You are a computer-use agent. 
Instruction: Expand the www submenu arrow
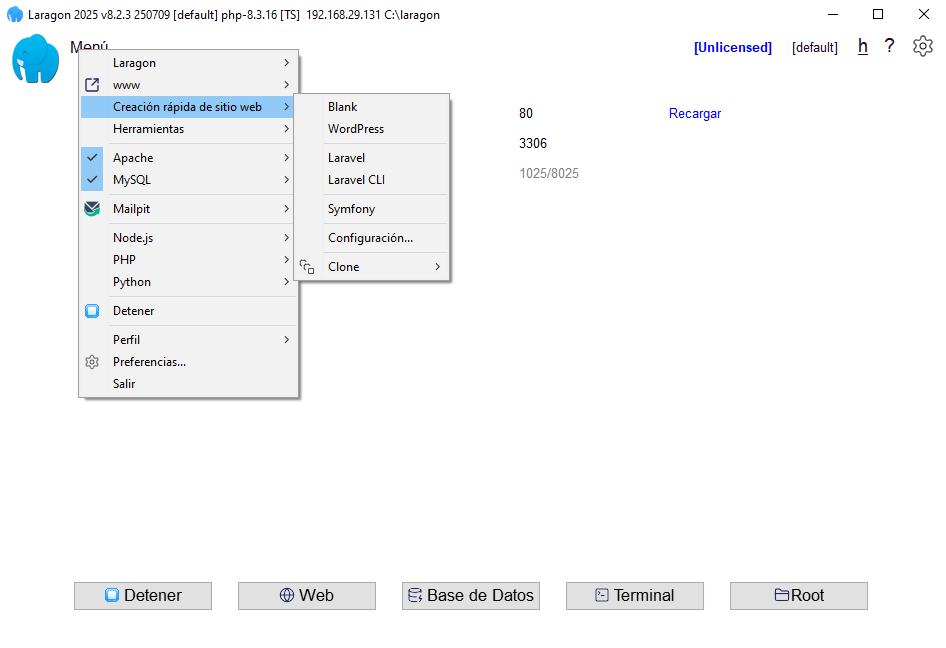(x=287, y=85)
